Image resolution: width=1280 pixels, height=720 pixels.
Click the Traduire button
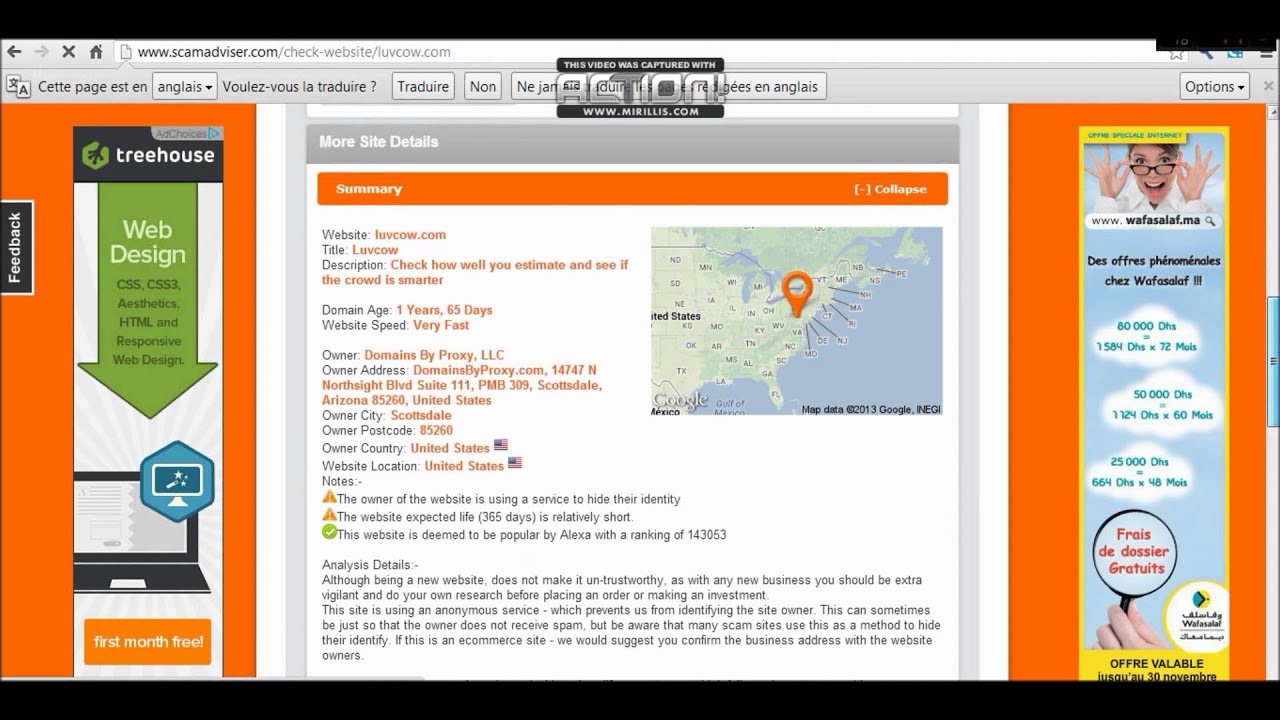tap(423, 86)
